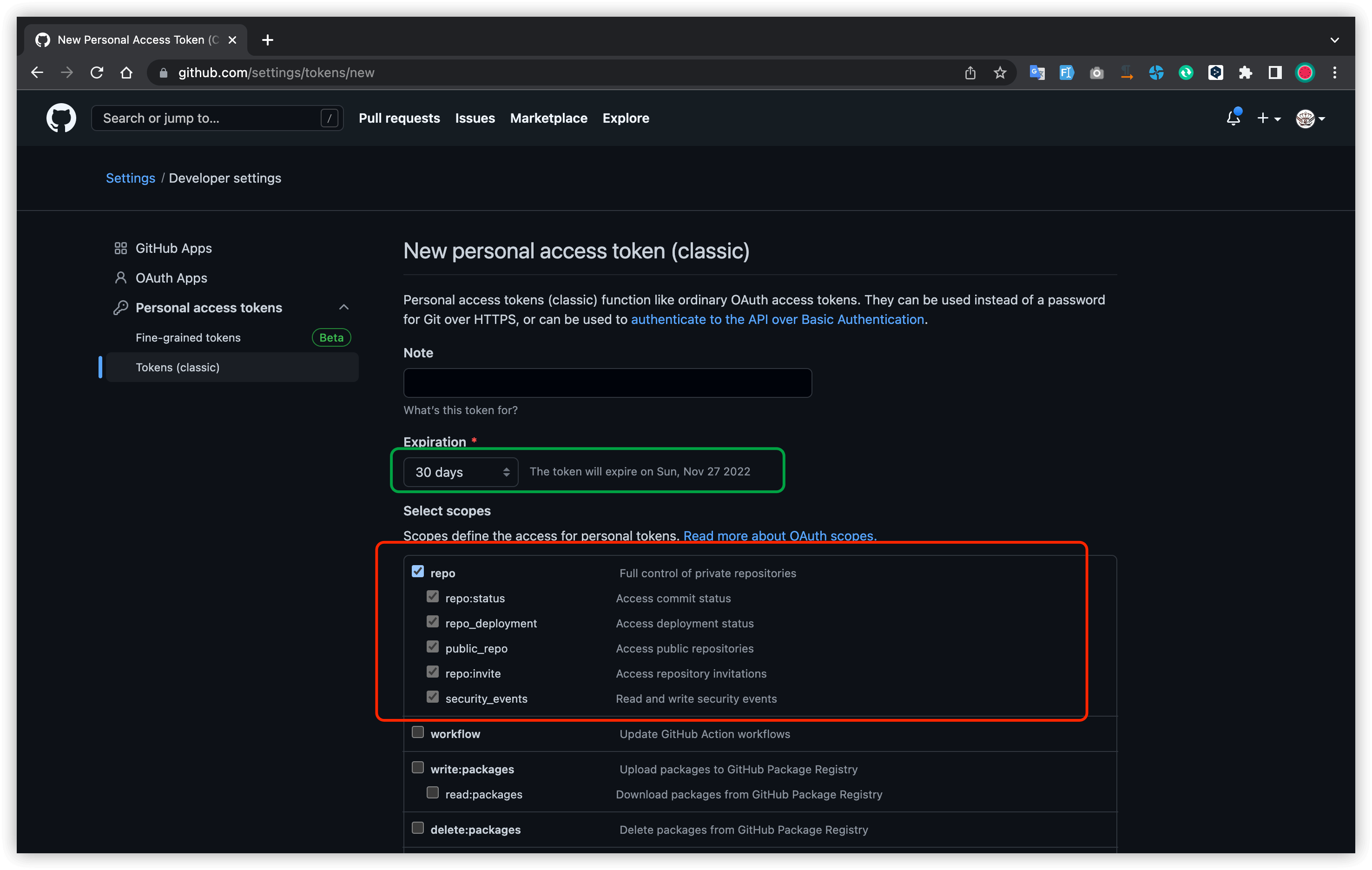Toggle the browser side panel icon
Screen dimensions: 1372x870
[1275, 73]
